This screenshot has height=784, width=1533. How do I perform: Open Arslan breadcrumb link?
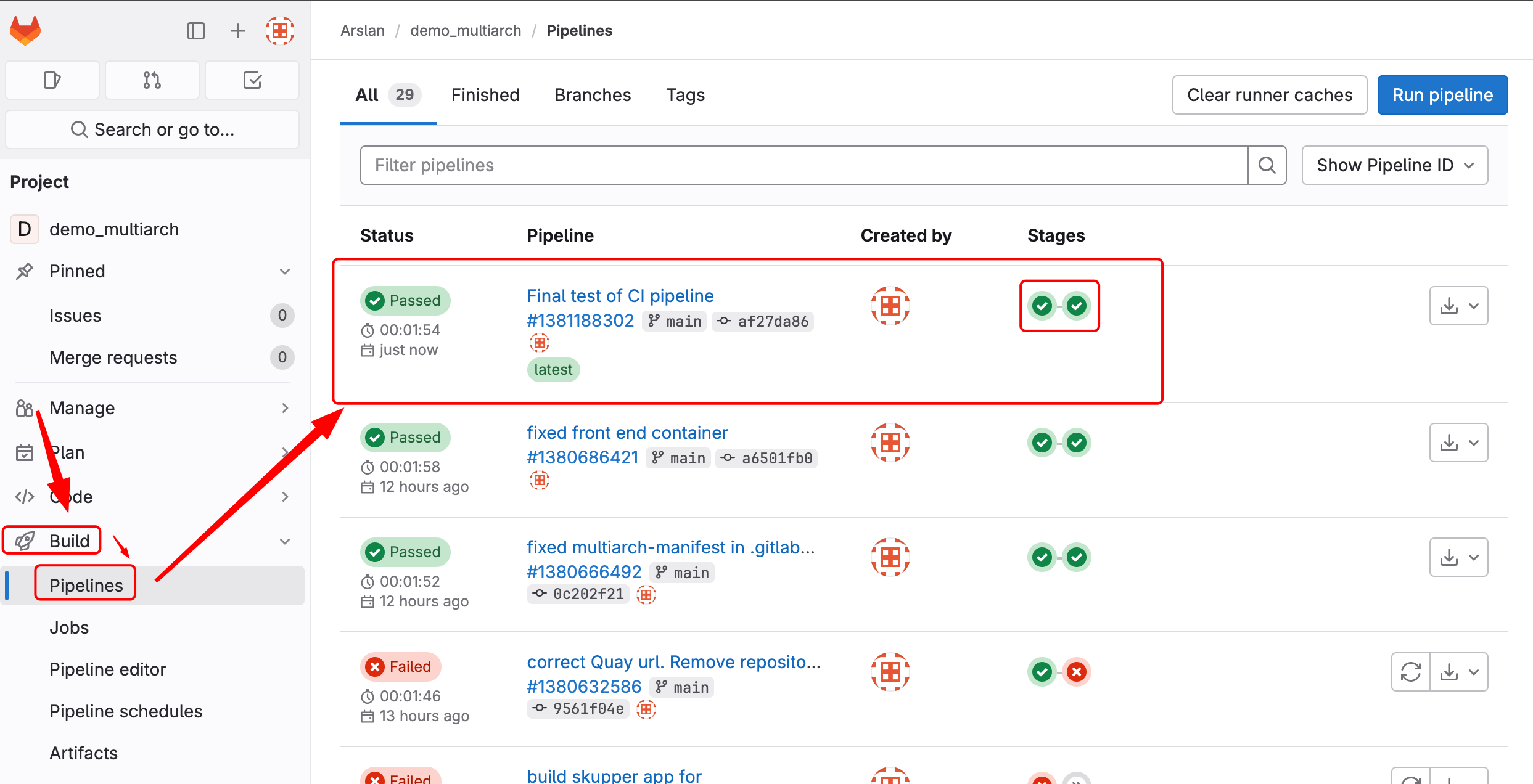click(363, 31)
